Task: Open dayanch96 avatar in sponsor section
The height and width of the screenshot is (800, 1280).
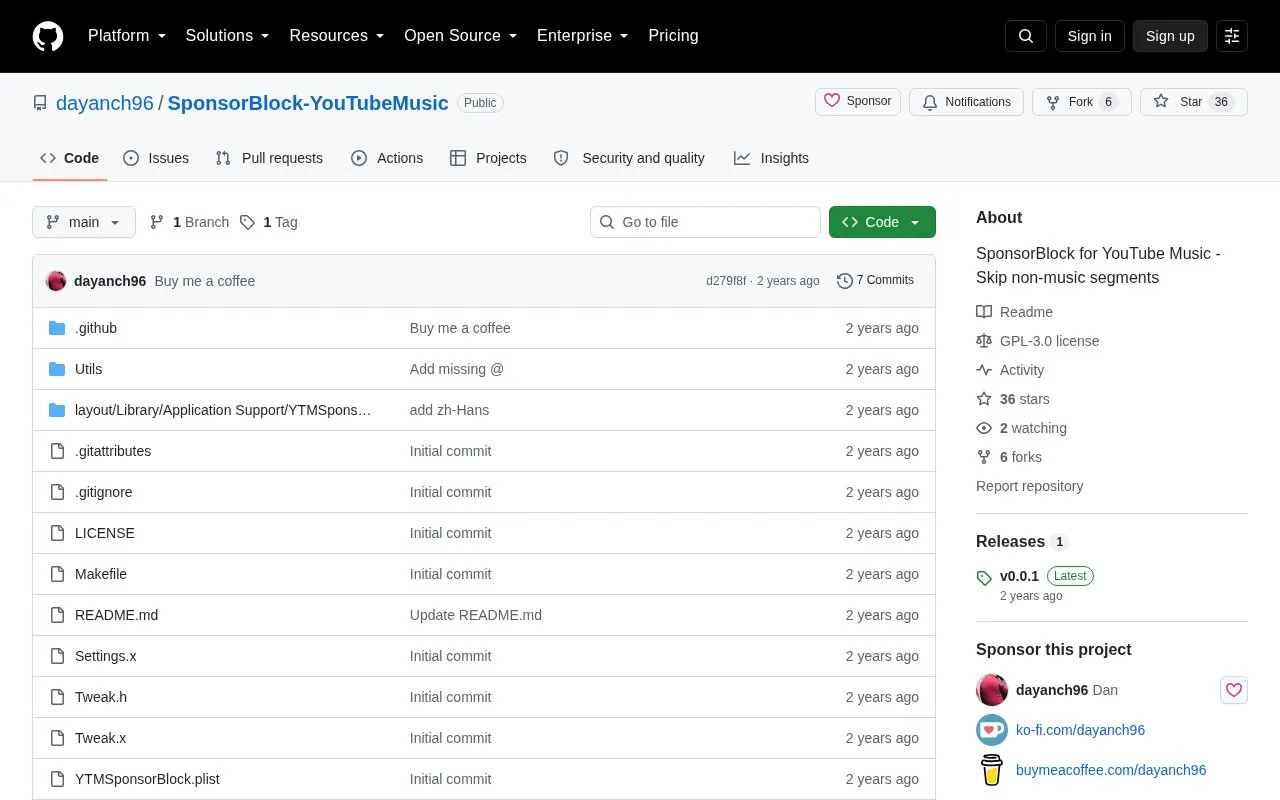Action: 992,690
